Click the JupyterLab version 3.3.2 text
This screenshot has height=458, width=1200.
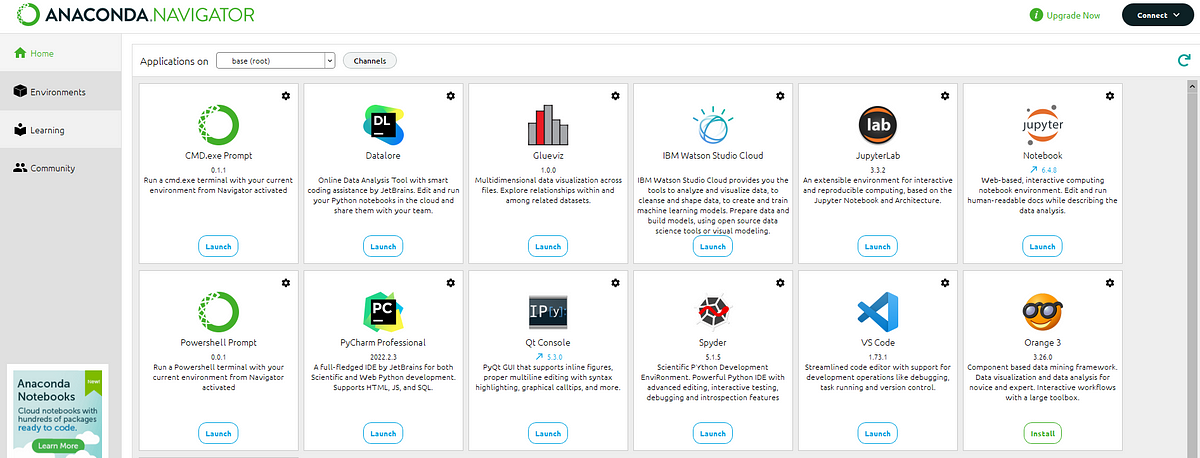click(x=877, y=170)
